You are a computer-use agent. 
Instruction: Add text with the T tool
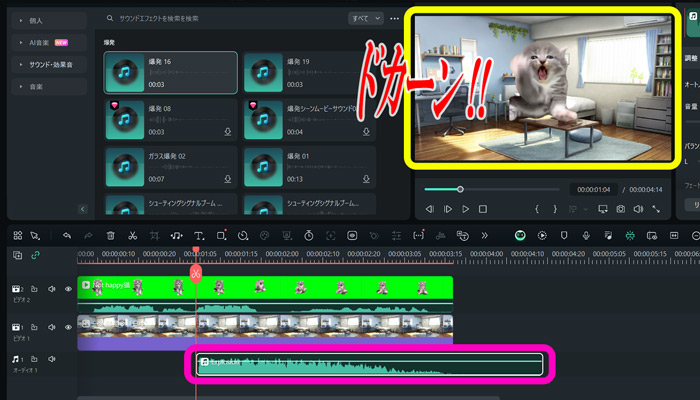199,235
